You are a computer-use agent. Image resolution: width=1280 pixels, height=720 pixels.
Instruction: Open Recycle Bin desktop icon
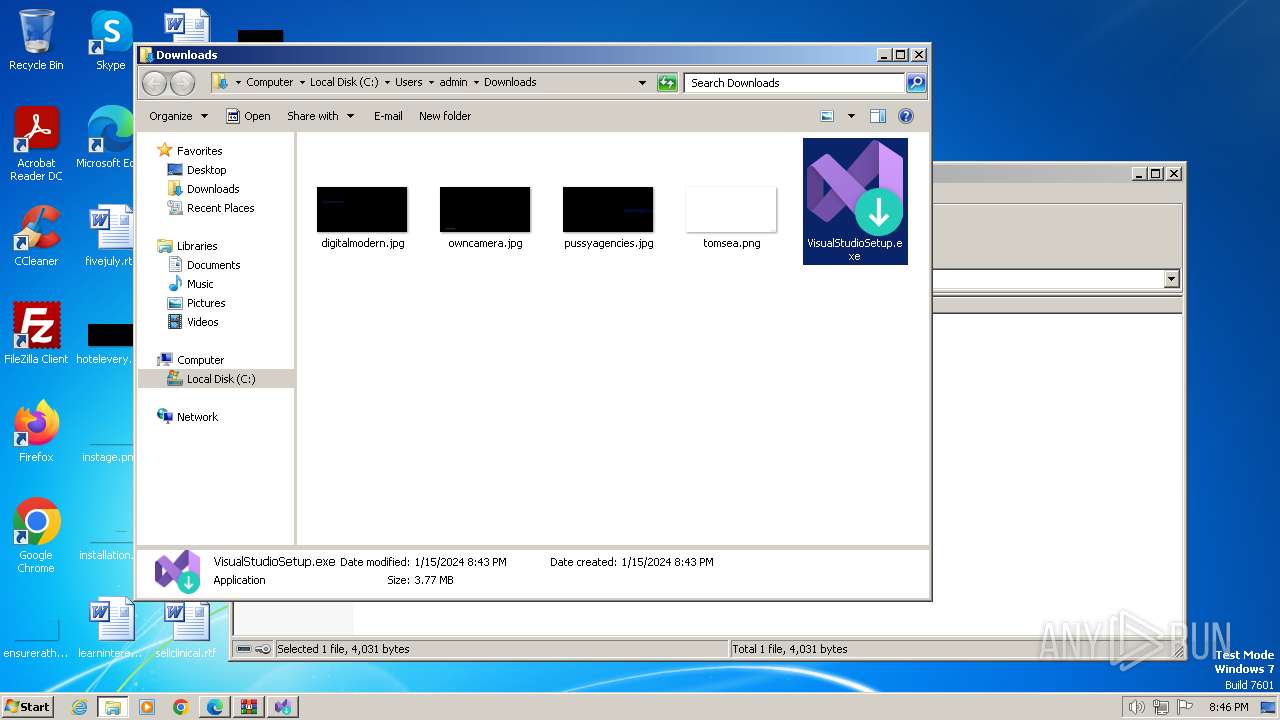(x=36, y=40)
